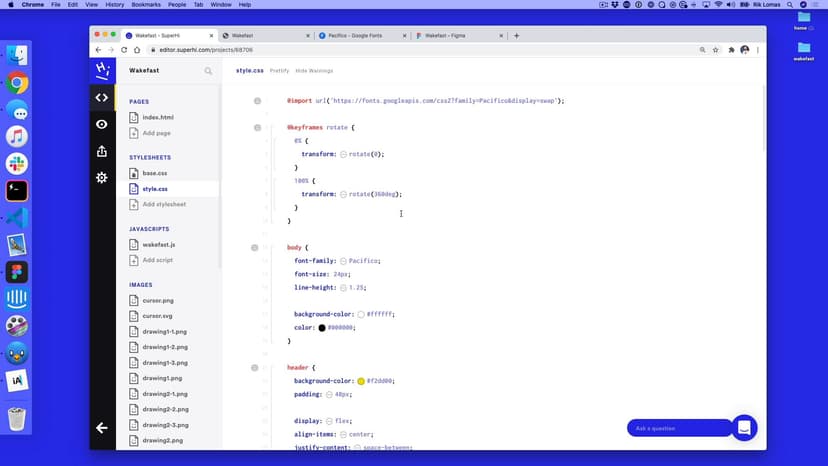Collapse the header rule block
828x466 pixels.
click(x=257, y=368)
